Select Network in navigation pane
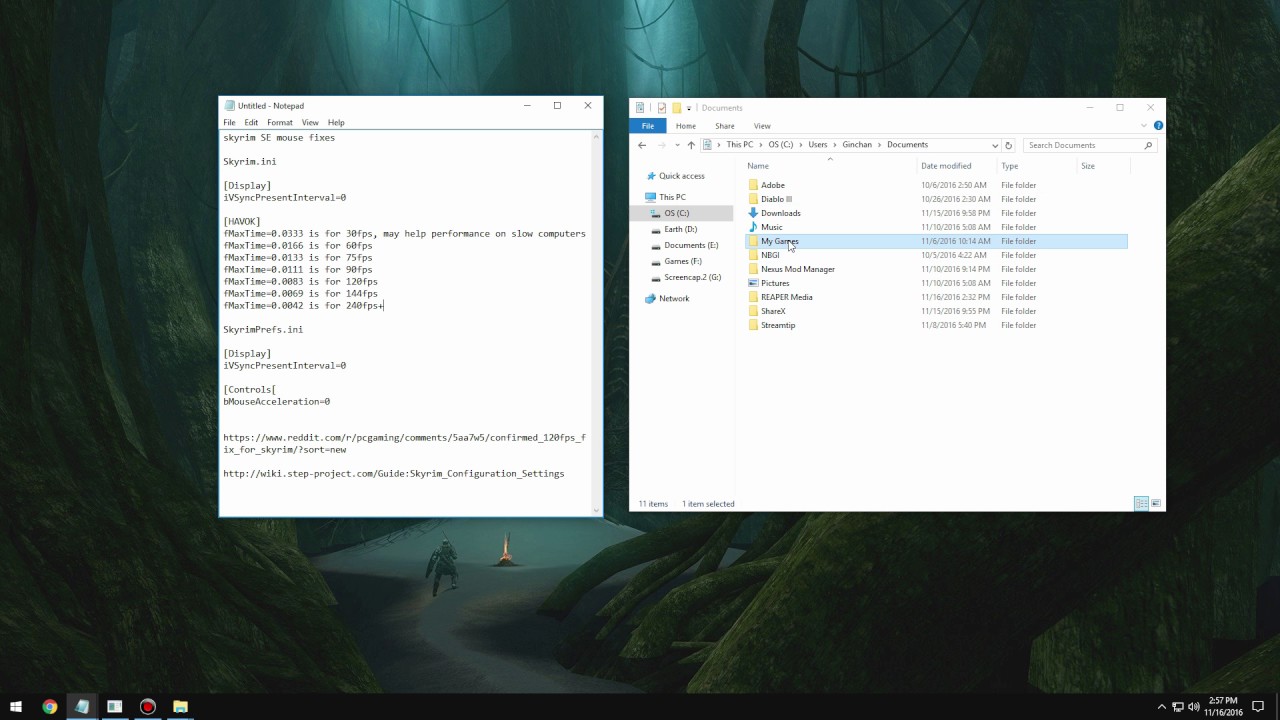 [x=673, y=298]
